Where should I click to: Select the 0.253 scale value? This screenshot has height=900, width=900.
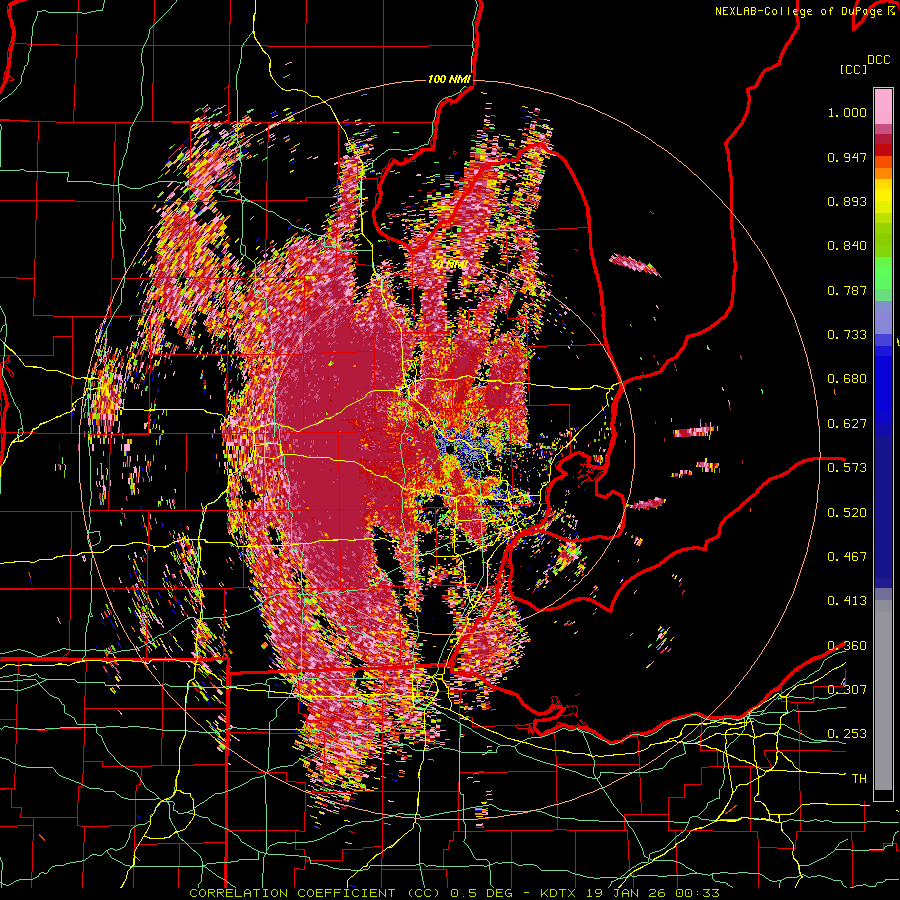pyautogui.click(x=847, y=734)
